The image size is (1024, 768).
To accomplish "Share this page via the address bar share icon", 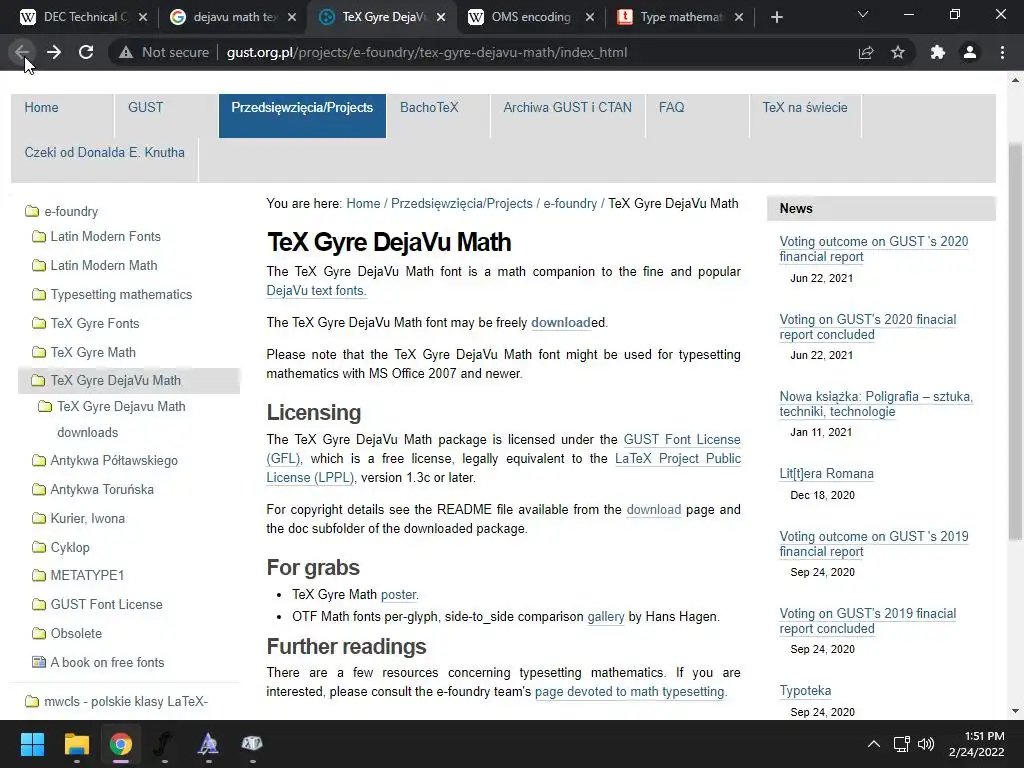I will pyautogui.click(x=866, y=52).
